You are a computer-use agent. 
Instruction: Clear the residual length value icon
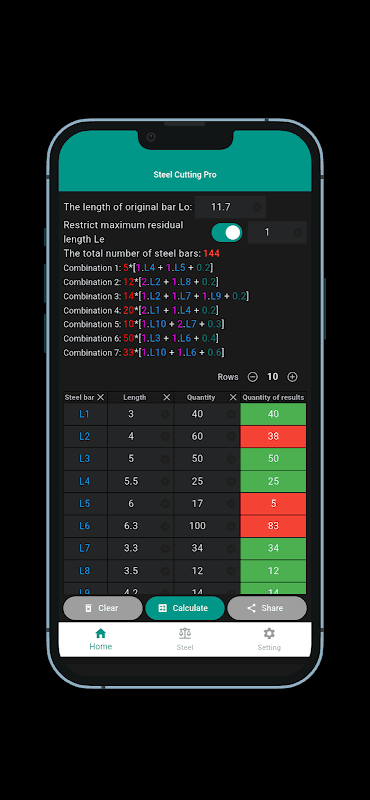[298, 233]
